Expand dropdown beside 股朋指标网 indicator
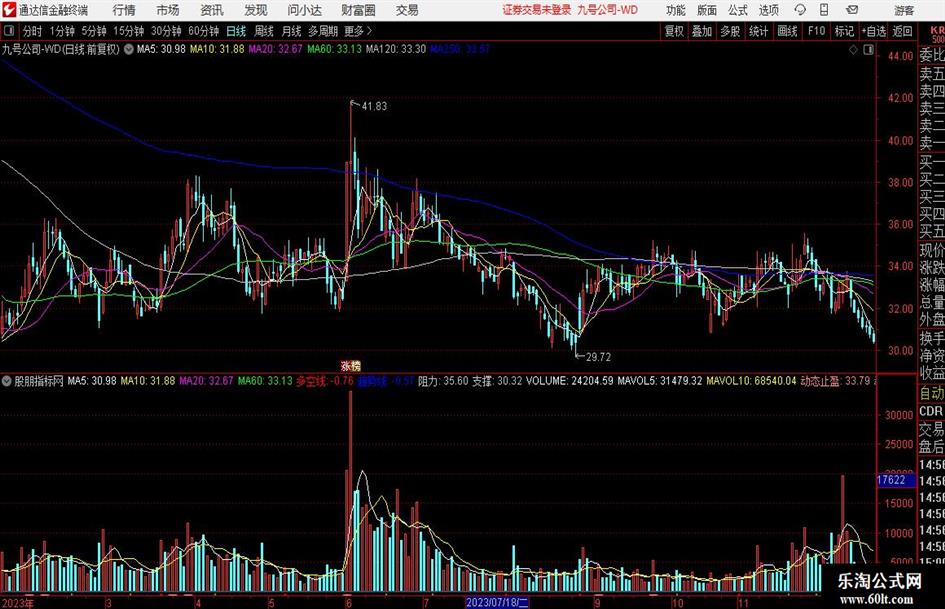 pyautogui.click(x=7, y=381)
